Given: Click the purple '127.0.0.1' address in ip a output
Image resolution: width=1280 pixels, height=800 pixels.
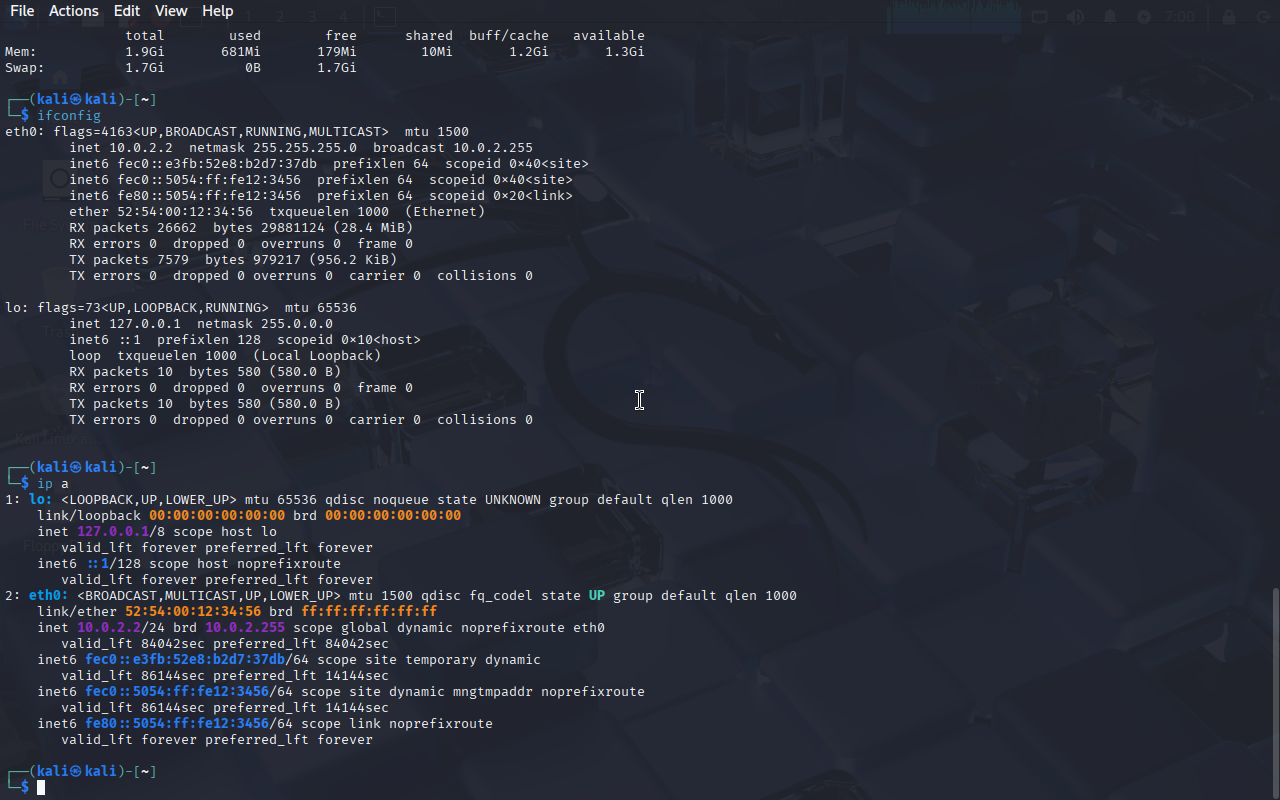Looking at the screenshot, I should tap(113, 532).
